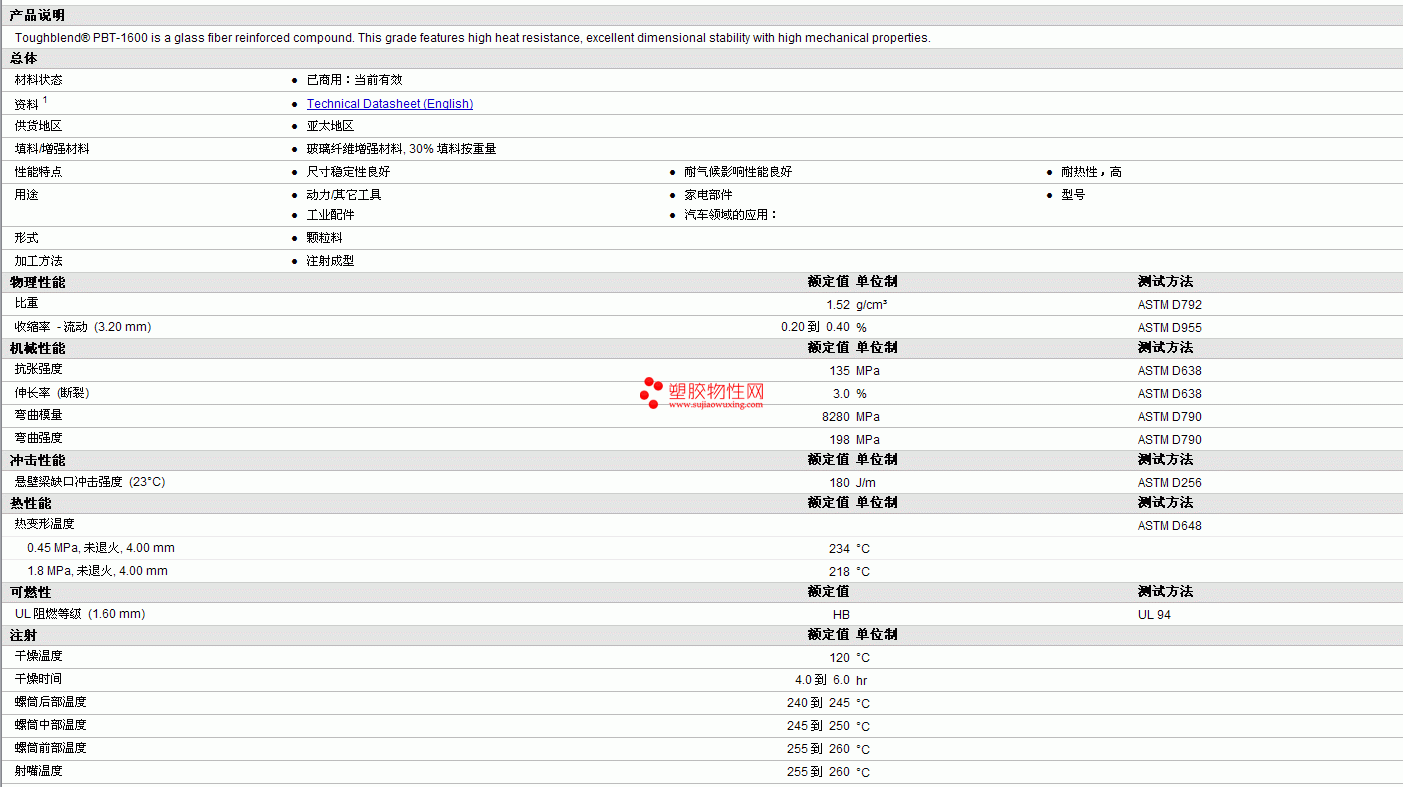The image size is (1403, 787).
Task: Click ASTM D790 in the 弯曲强度 row
Action: 1170,440
